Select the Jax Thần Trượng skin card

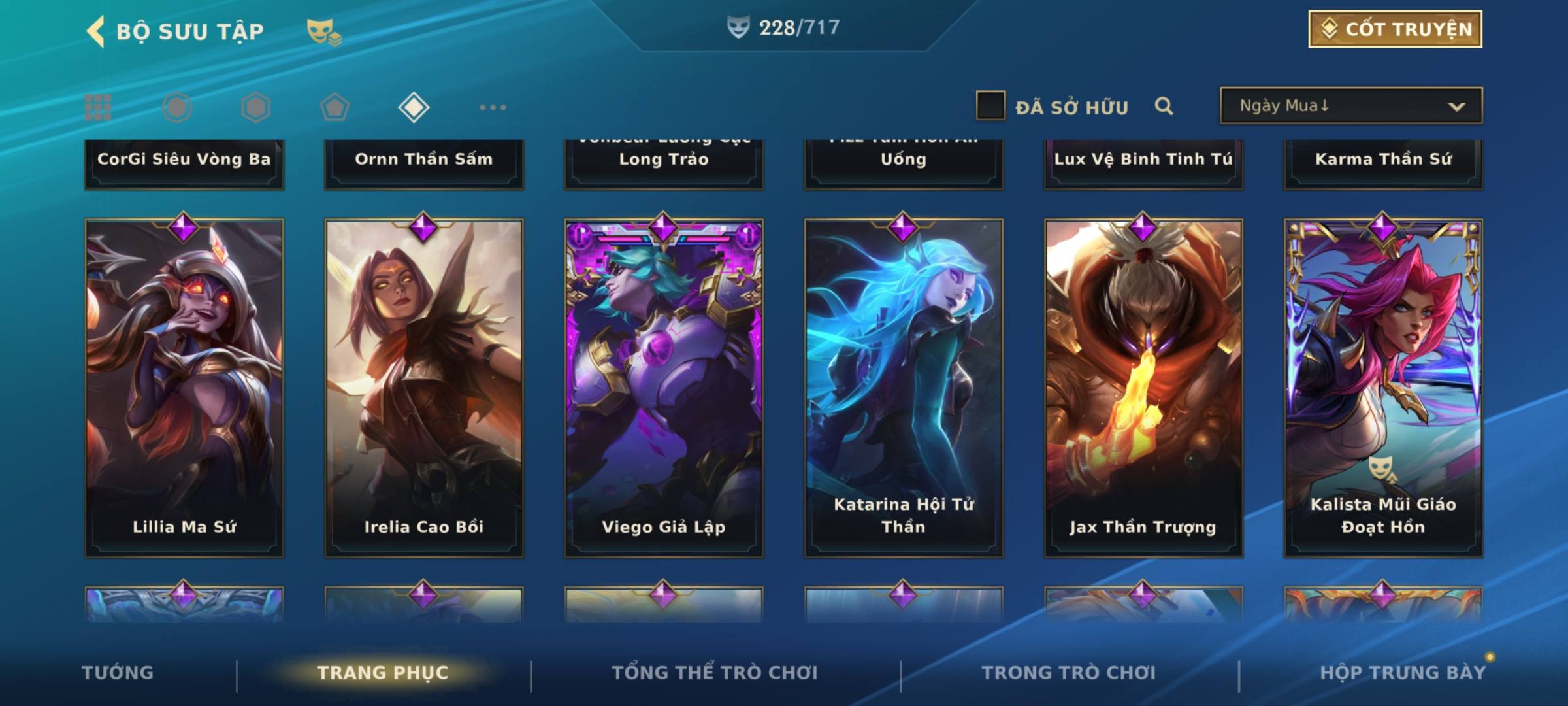pyautogui.click(x=1143, y=388)
